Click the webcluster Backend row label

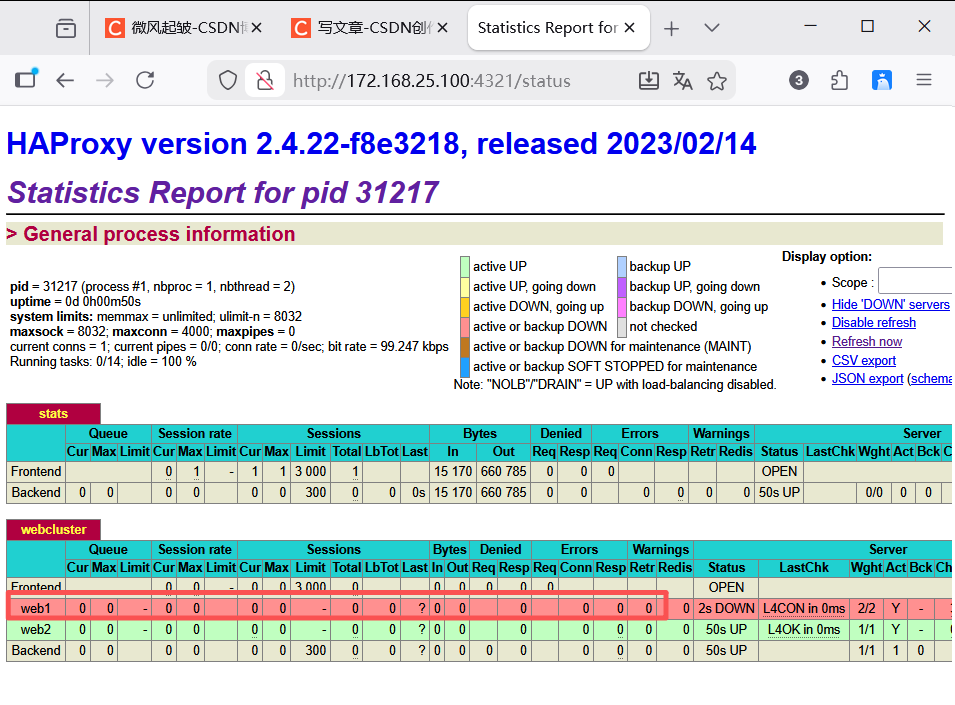pos(36,650)
